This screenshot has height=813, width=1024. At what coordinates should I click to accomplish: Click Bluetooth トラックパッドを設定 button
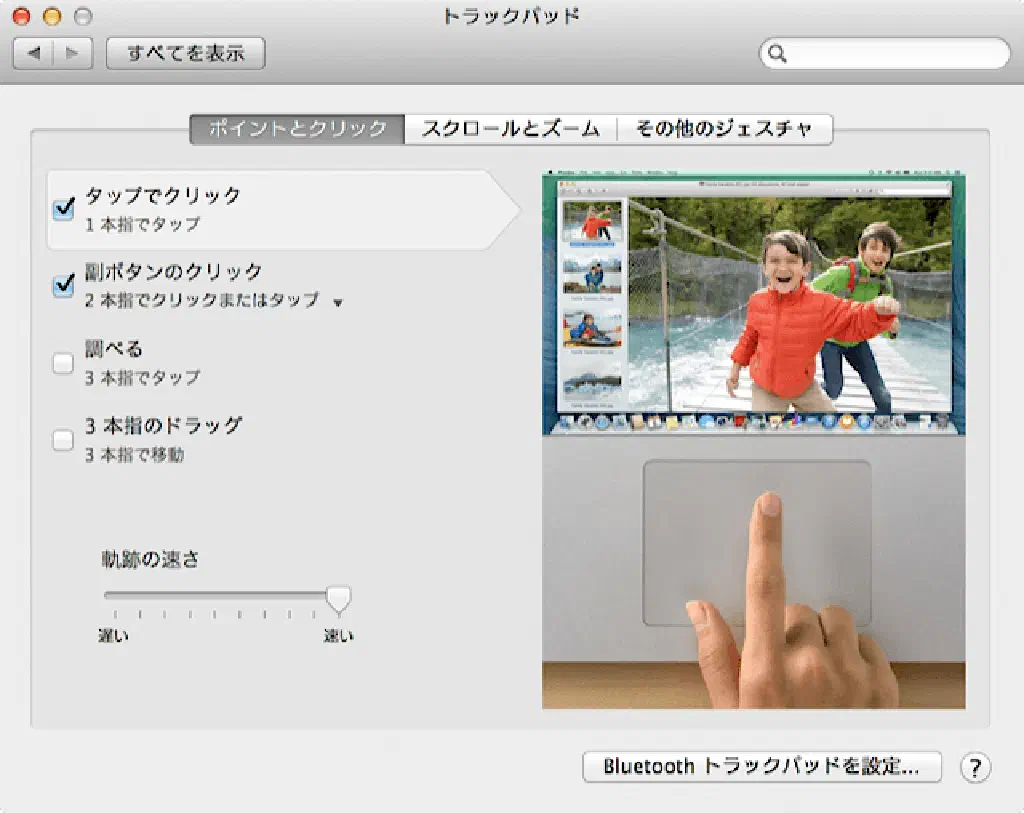pos(762,767)
